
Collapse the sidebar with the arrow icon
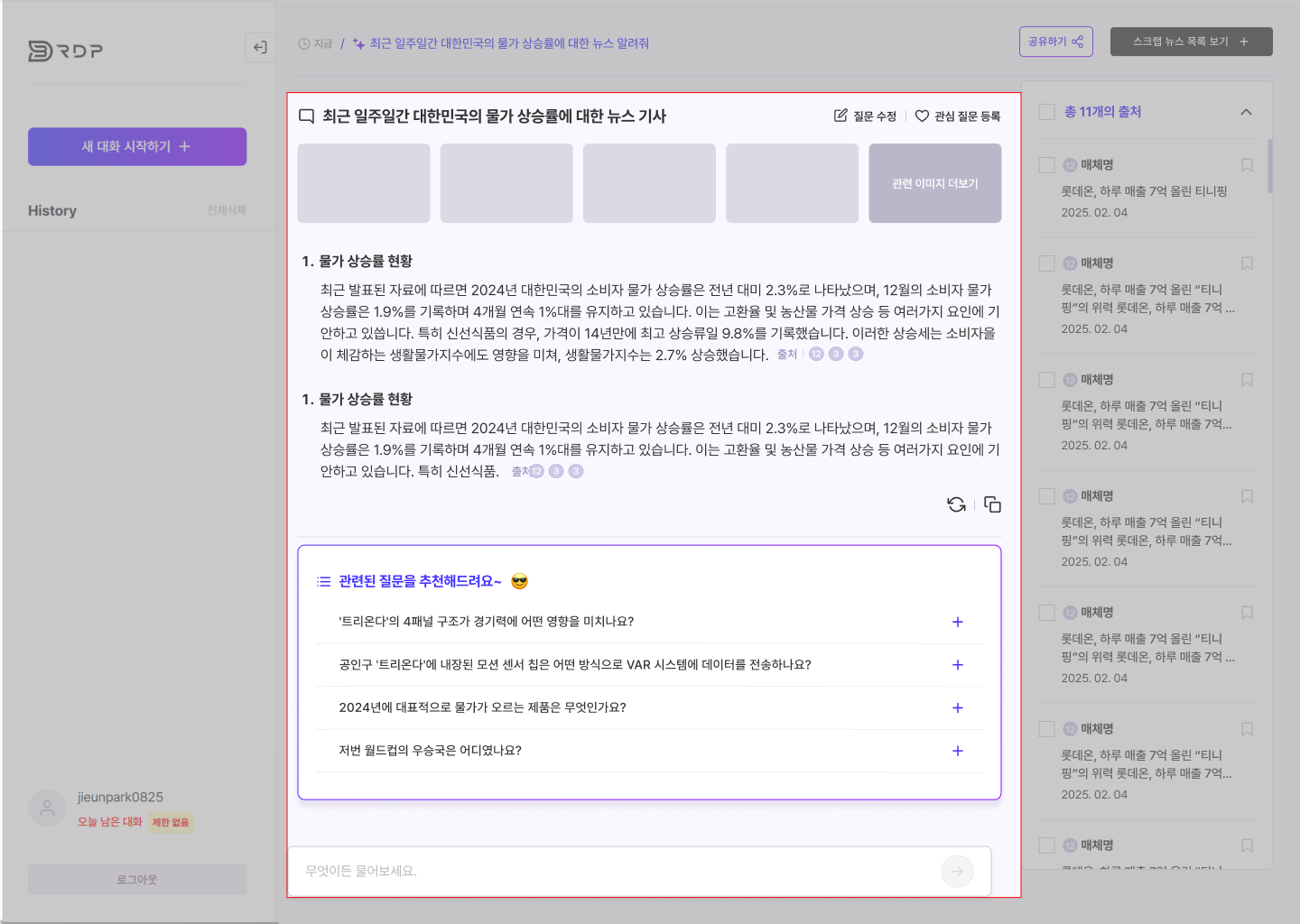(260, 48)
